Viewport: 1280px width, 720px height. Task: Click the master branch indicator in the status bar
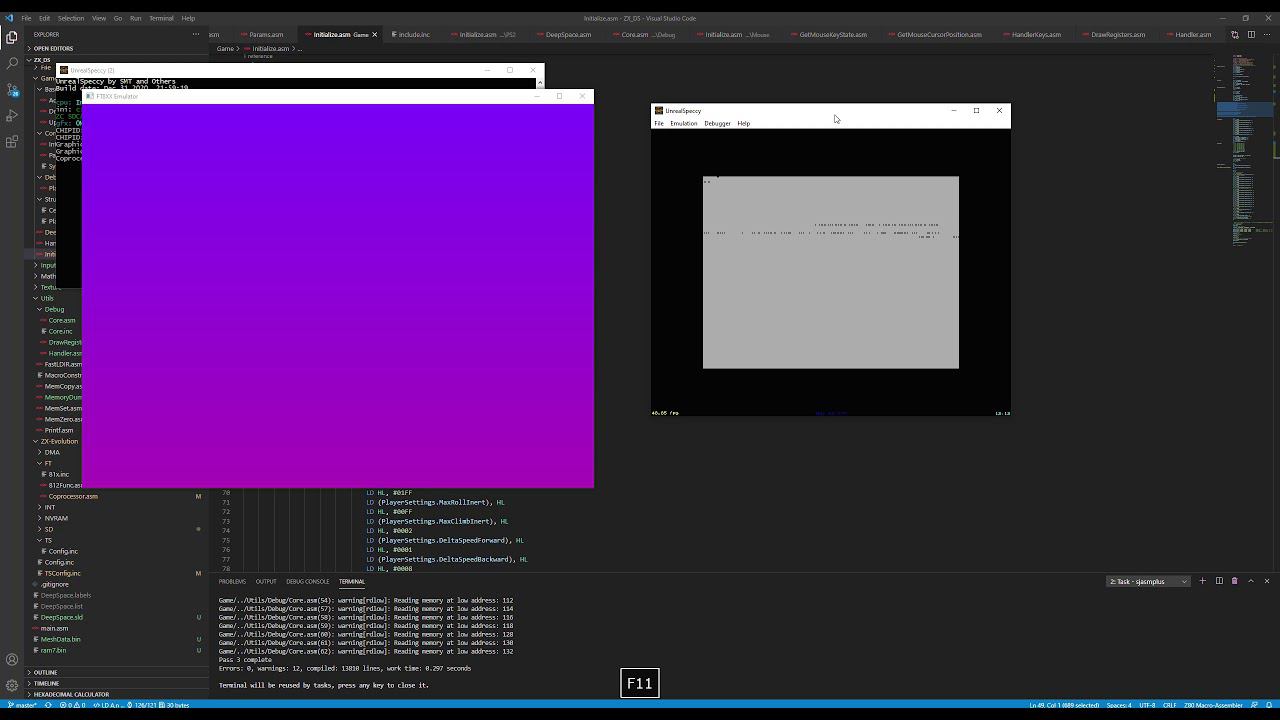point(23,705)
